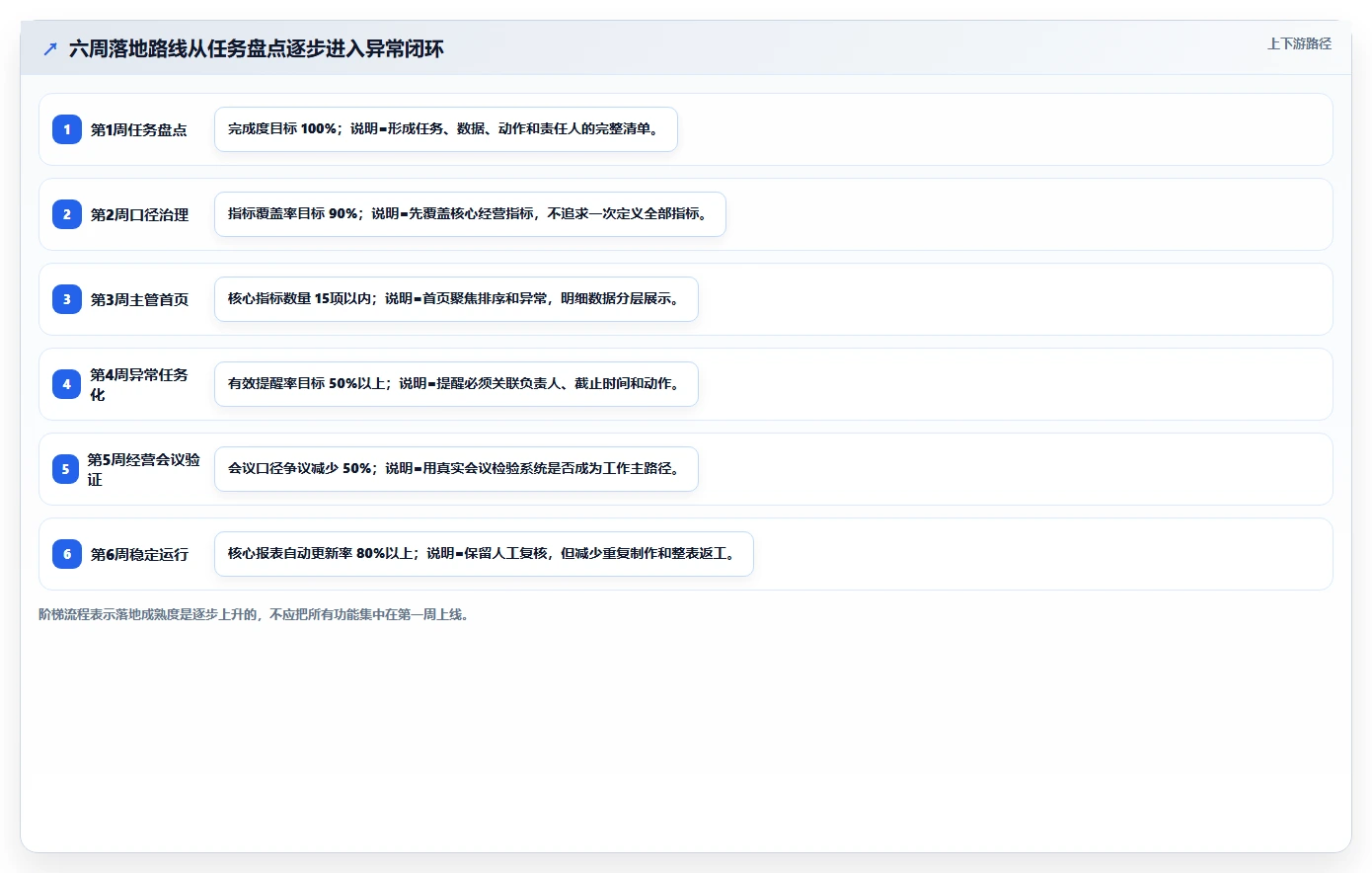Click the 有效提醒率目标 50%以上 description box
1372x873 pixels.
[x=456, y=384]
